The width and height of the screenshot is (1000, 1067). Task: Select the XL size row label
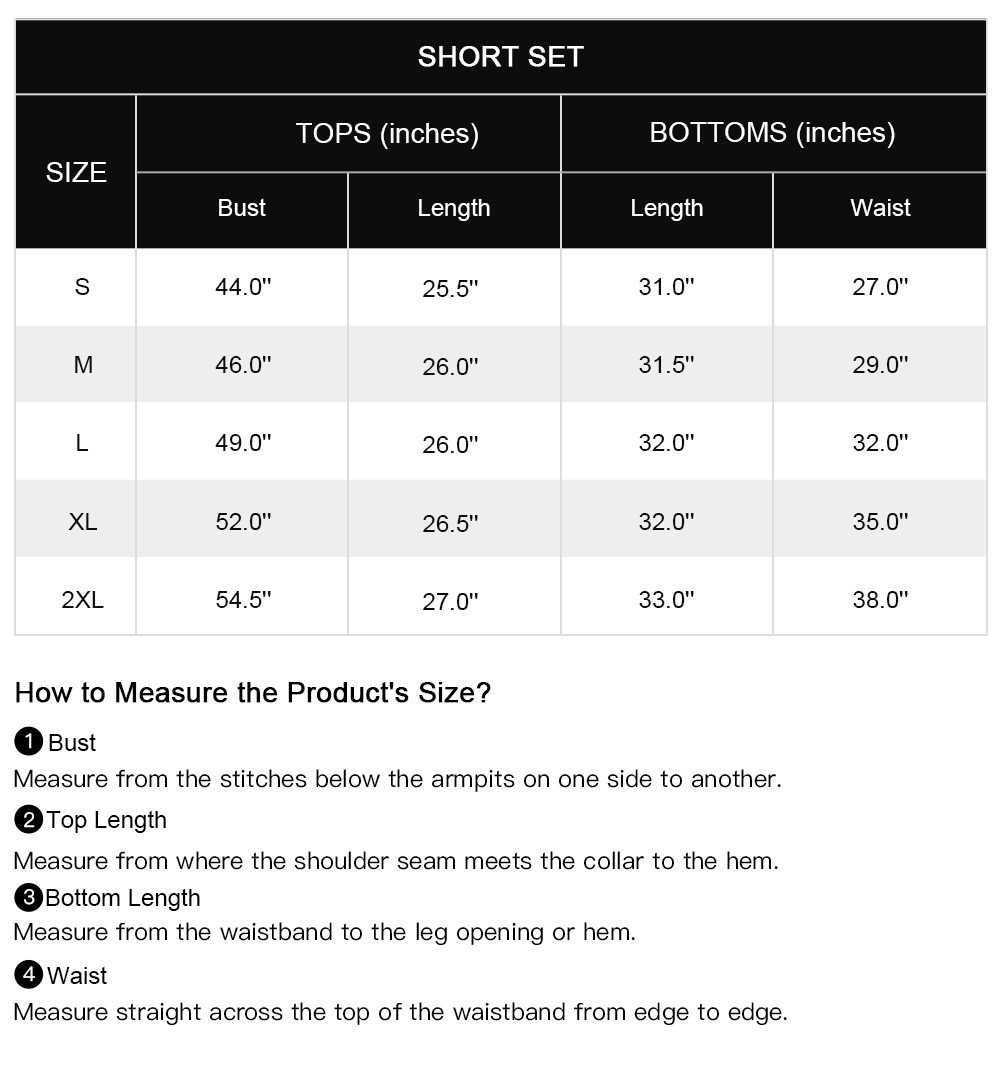(x=83, y=521)
